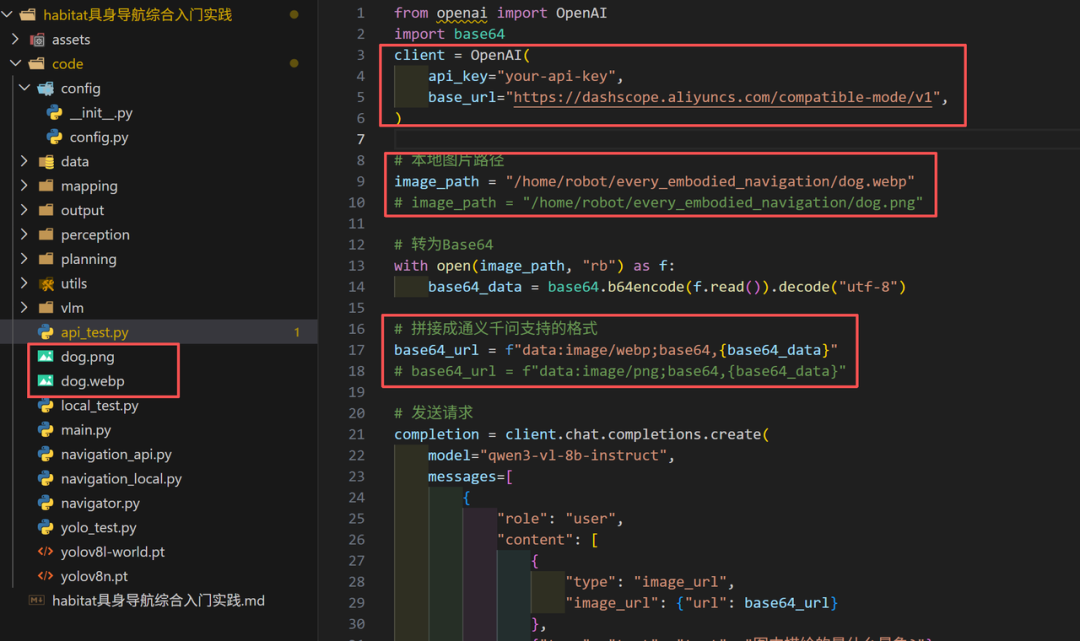Click line number 7 in the gutter
The height and width of the screenshot is (641, 1080).
click(360, 139)
